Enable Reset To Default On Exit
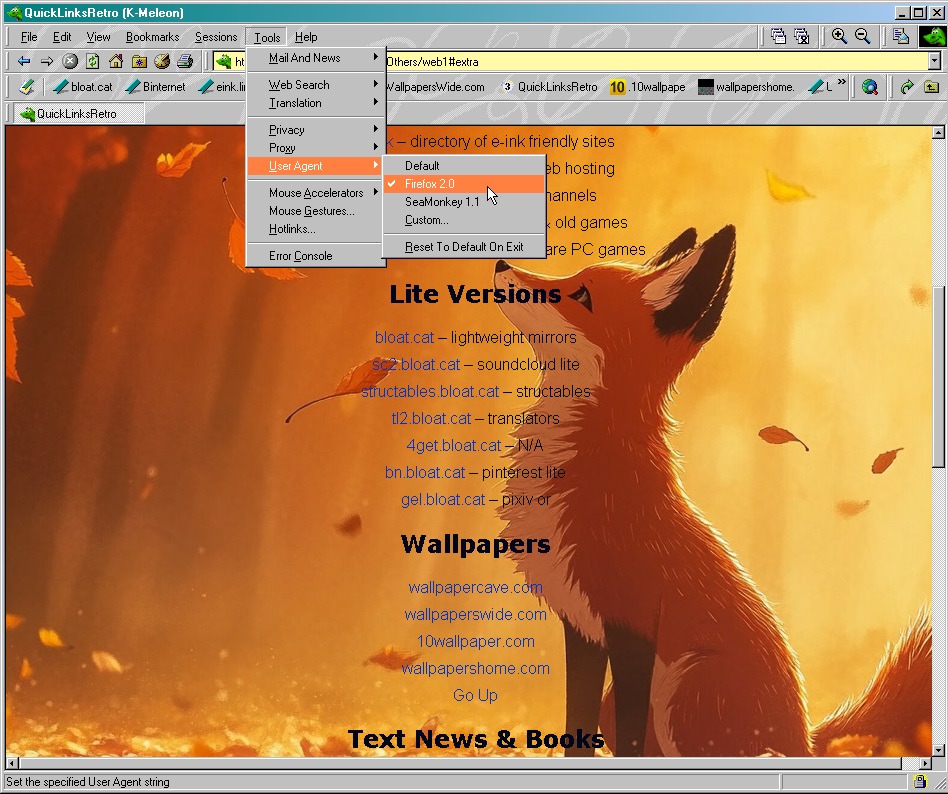The width and height of the screenshot is (948, 794). click(464, 247)
